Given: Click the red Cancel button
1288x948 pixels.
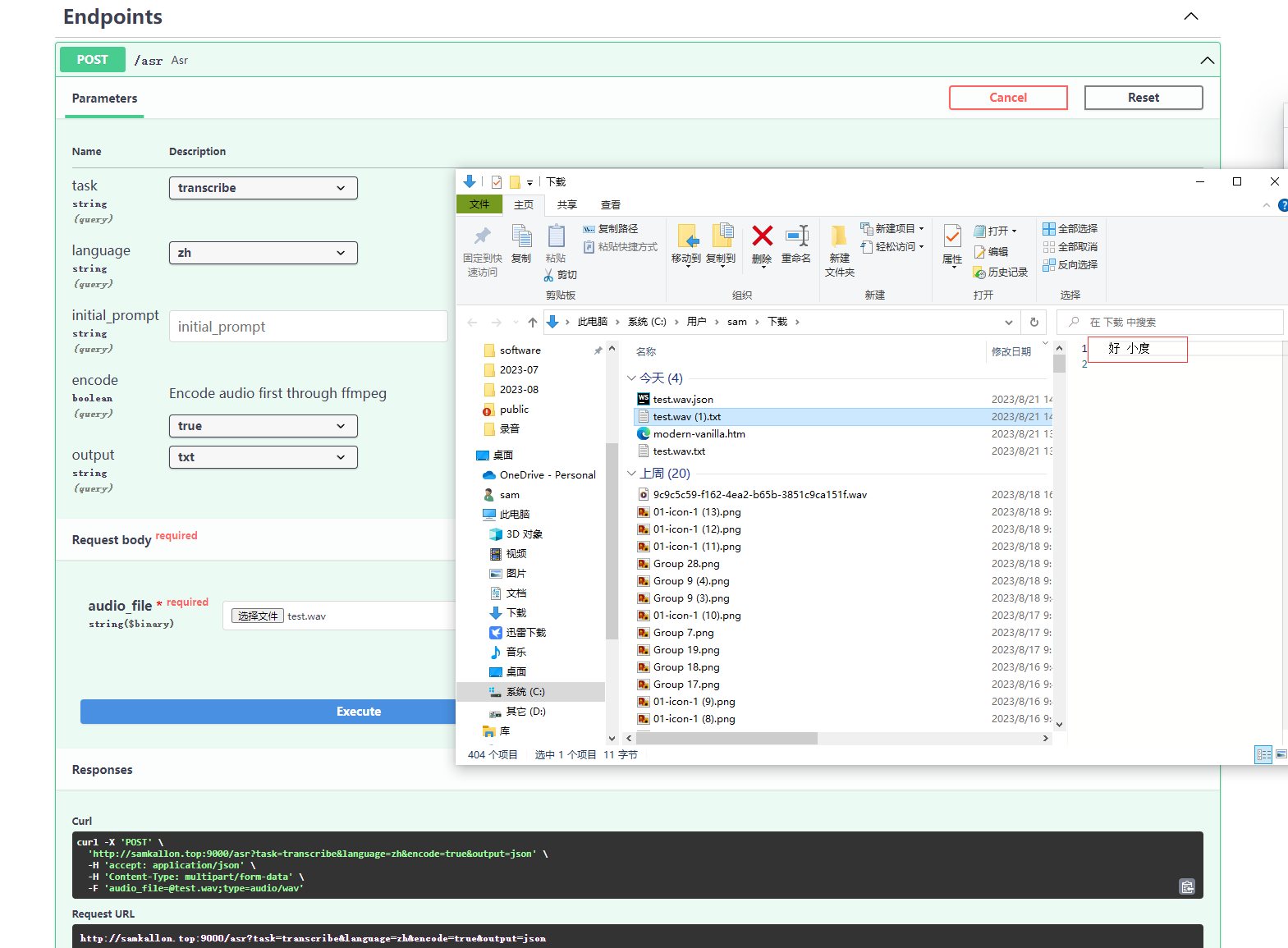Looking at the screenshot, I should tap(1007, 98).
